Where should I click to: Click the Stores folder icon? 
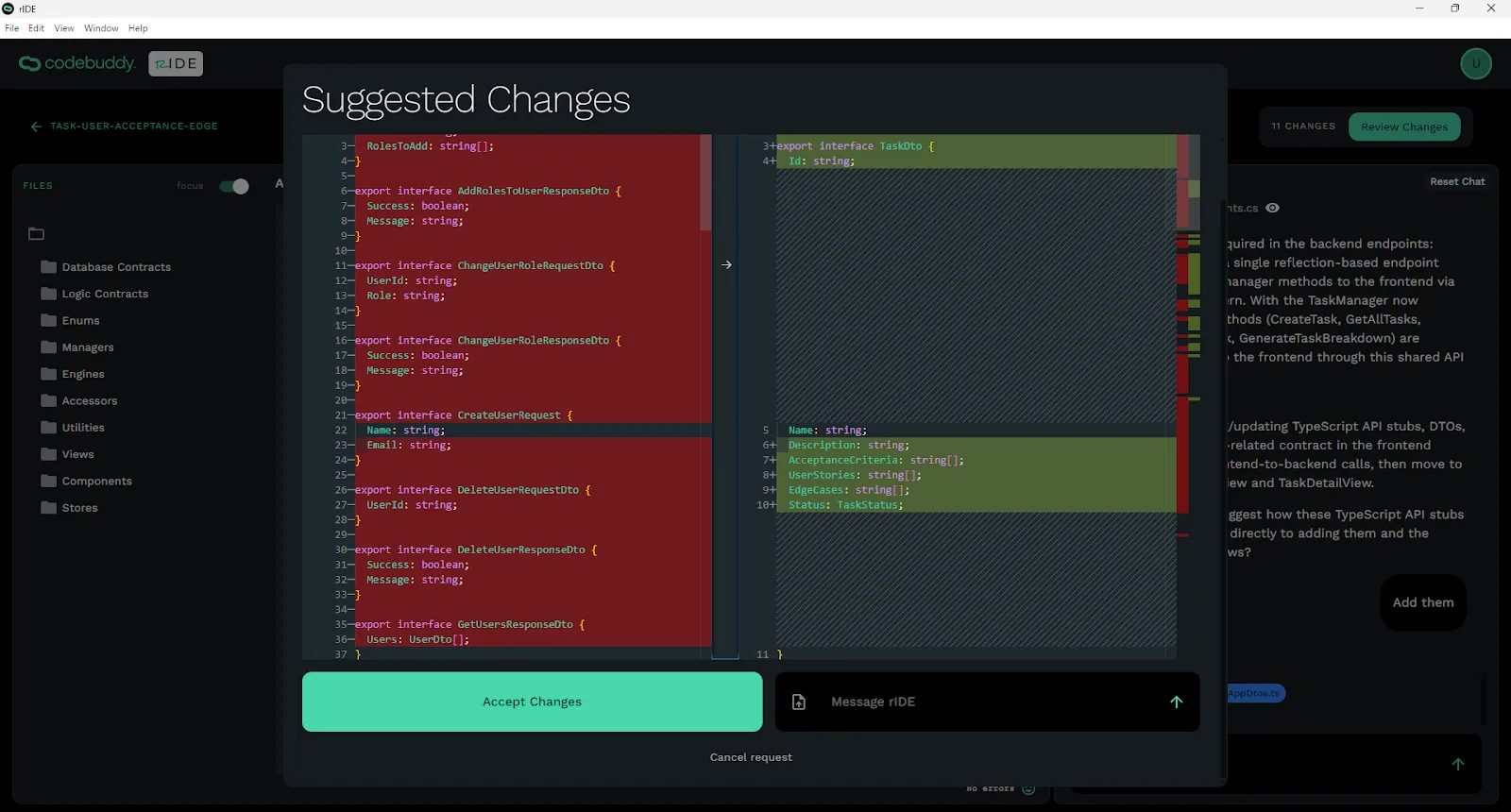[49, 508]
